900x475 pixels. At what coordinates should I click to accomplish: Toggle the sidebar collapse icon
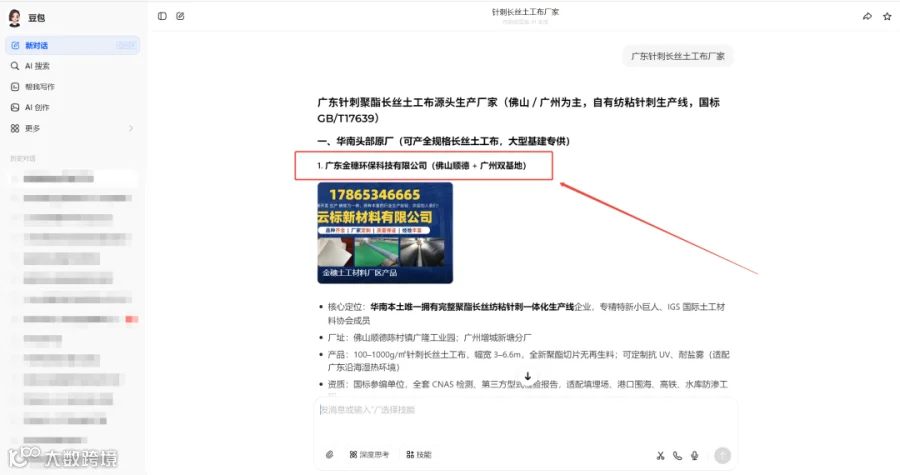point(162,16)
